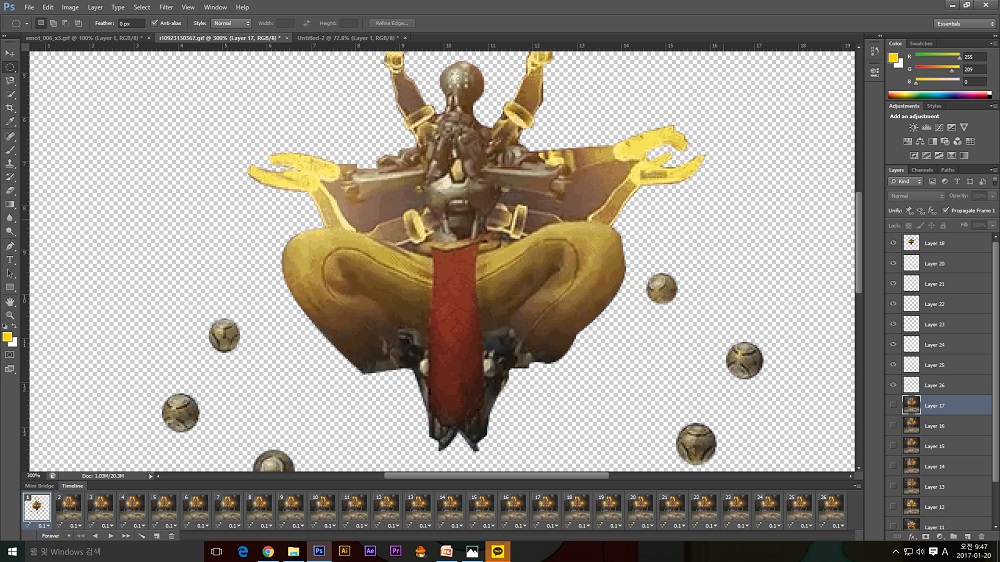Select the Clone Stamp tool
Screen dimensions: 1000x562
10,164
